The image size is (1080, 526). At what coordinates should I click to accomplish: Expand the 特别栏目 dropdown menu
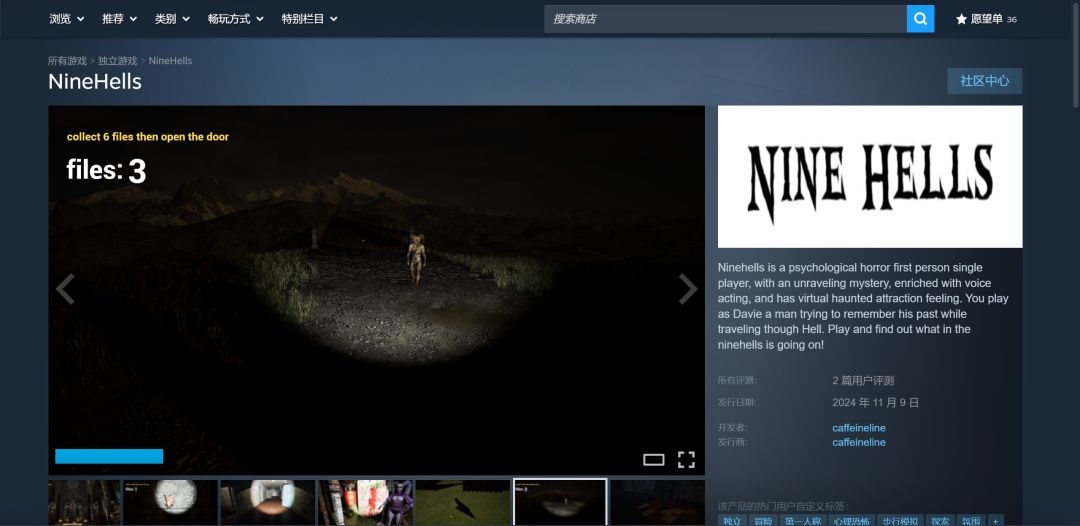(x=309, y=19)
